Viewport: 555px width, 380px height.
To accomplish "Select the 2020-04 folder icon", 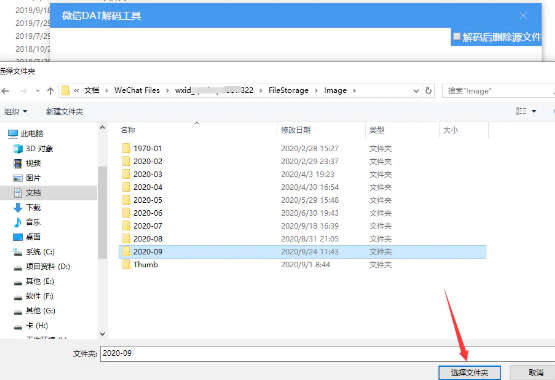I will [x=126, y=187].
